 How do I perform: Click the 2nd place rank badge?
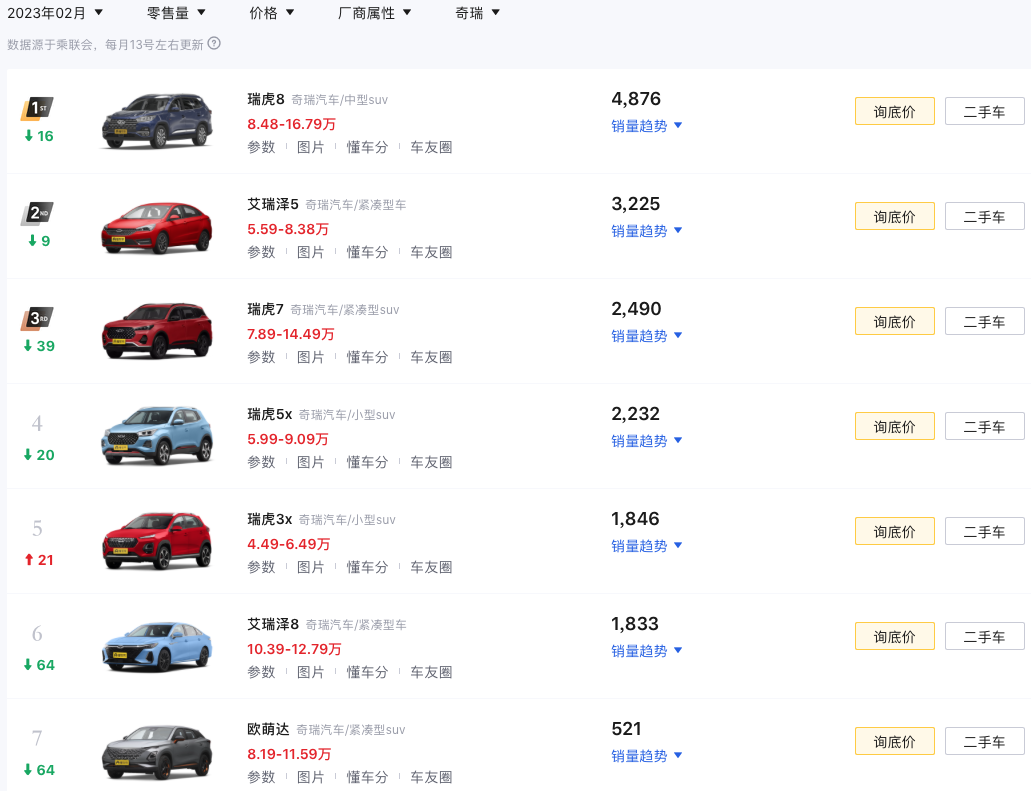[37, 213]
